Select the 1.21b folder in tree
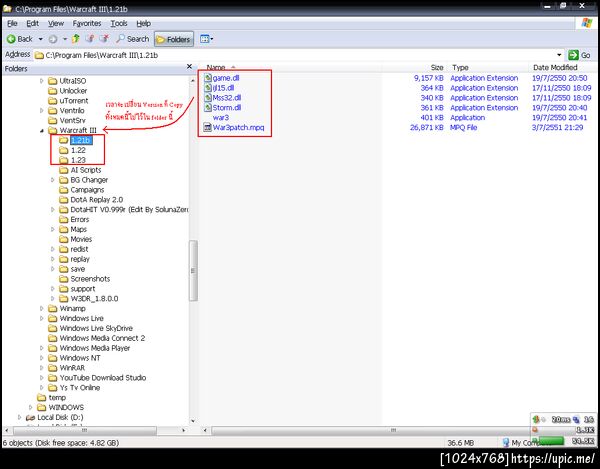The height and width of the screenshot is (469, 600). [x=80, y=140]
